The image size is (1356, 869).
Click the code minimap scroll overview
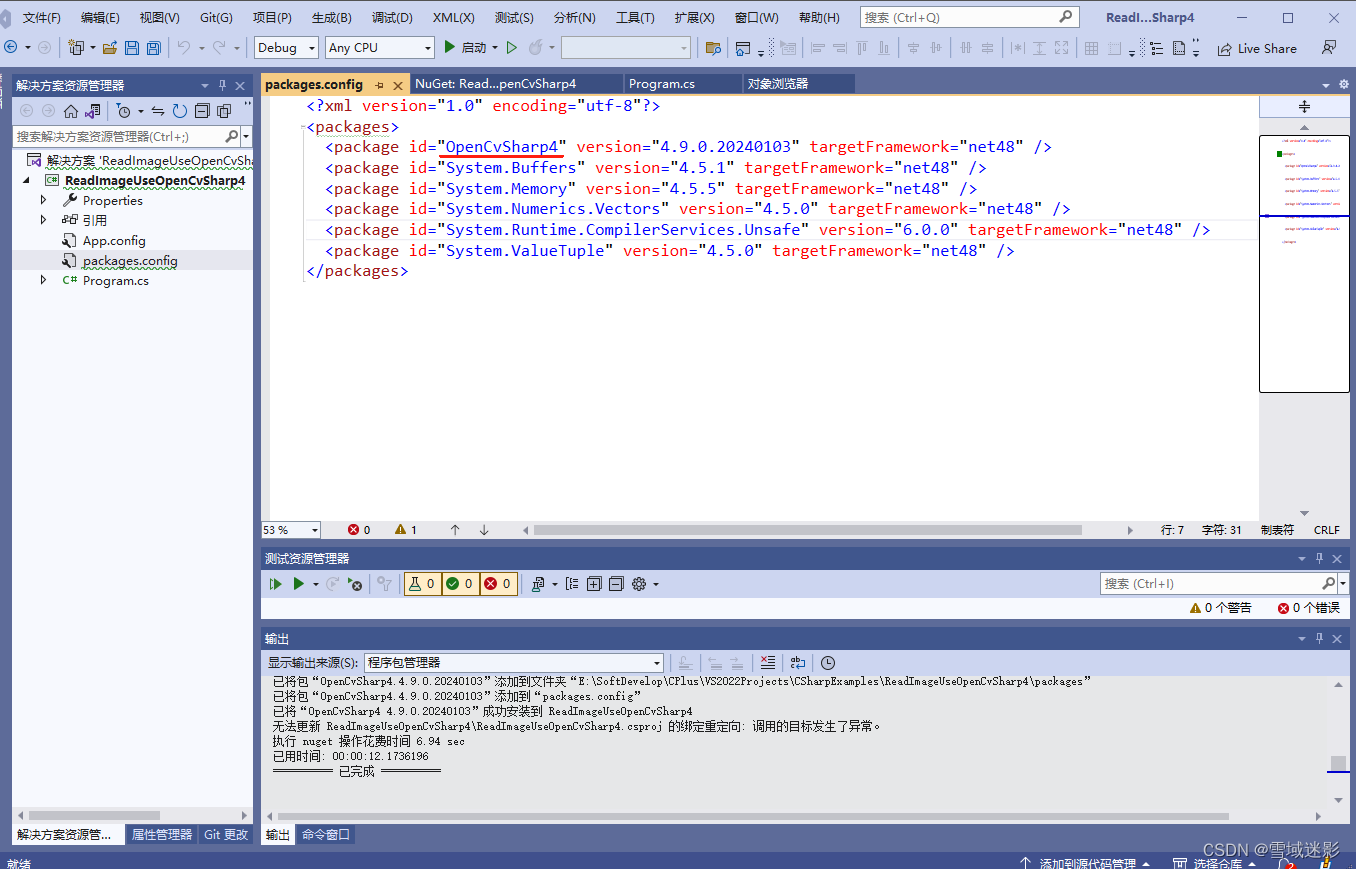click(1304, 263)
